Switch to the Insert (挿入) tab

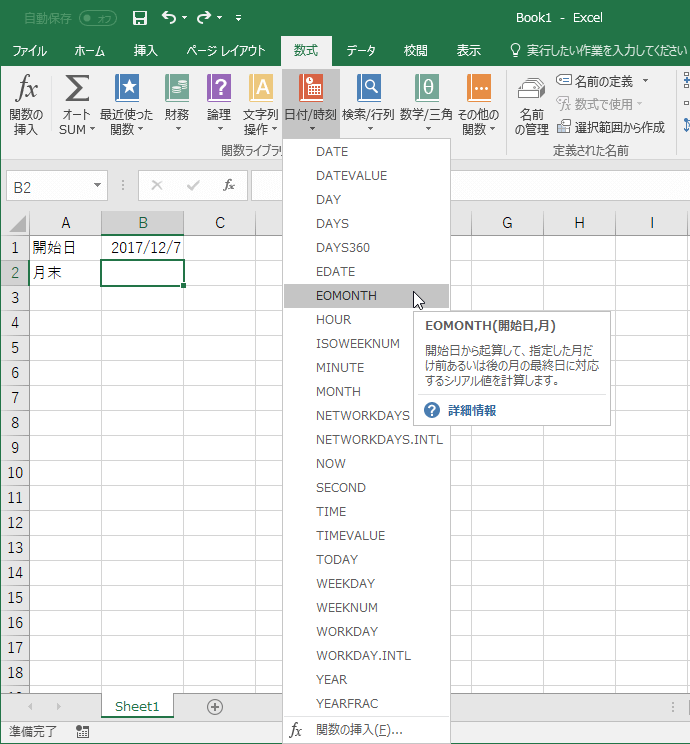[145, 50]
